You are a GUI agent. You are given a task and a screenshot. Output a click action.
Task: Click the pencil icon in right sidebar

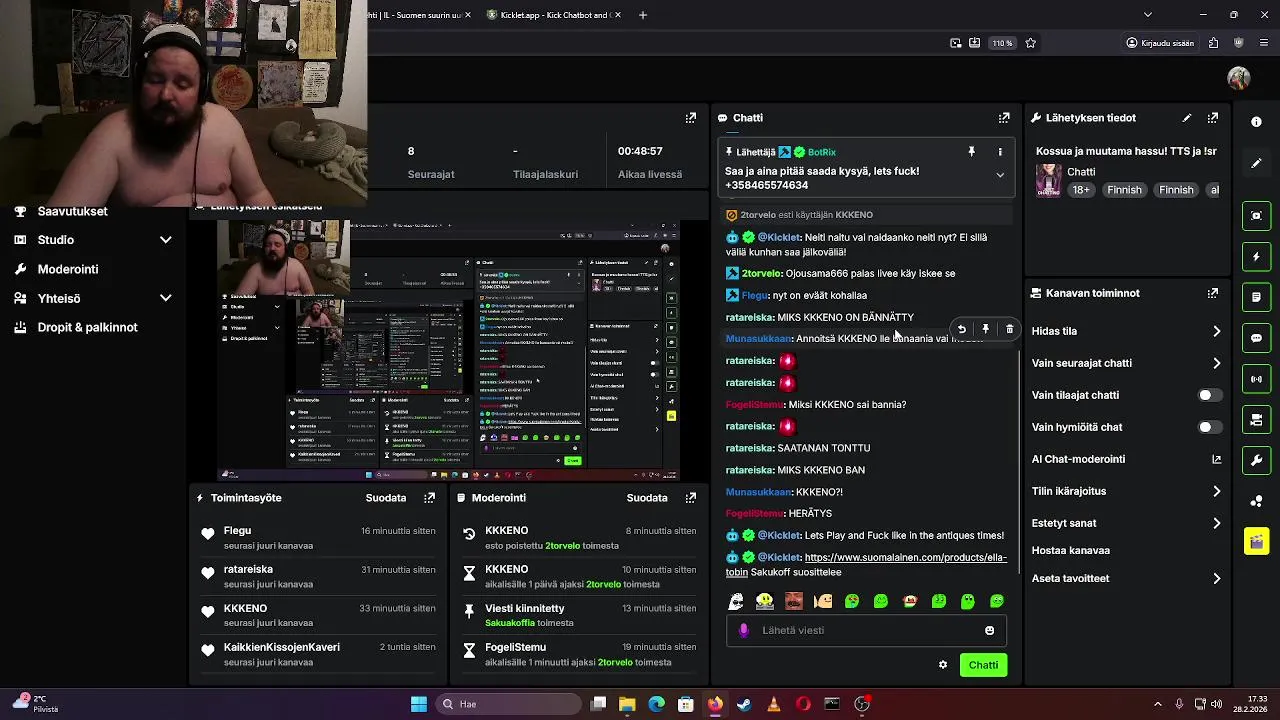pyautogui.click(x=1257, y=163)
